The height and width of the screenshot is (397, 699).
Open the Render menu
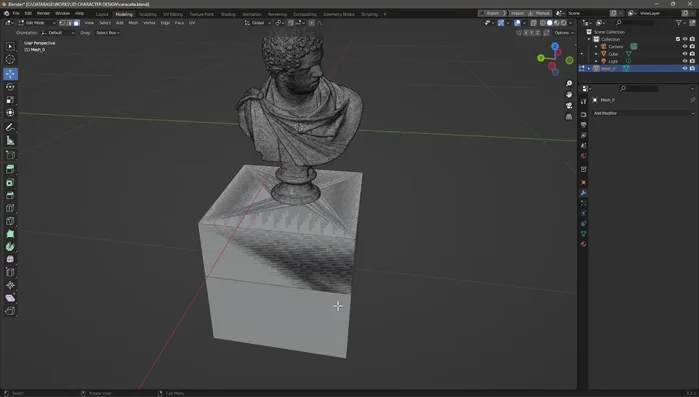[x=43, y=13]
